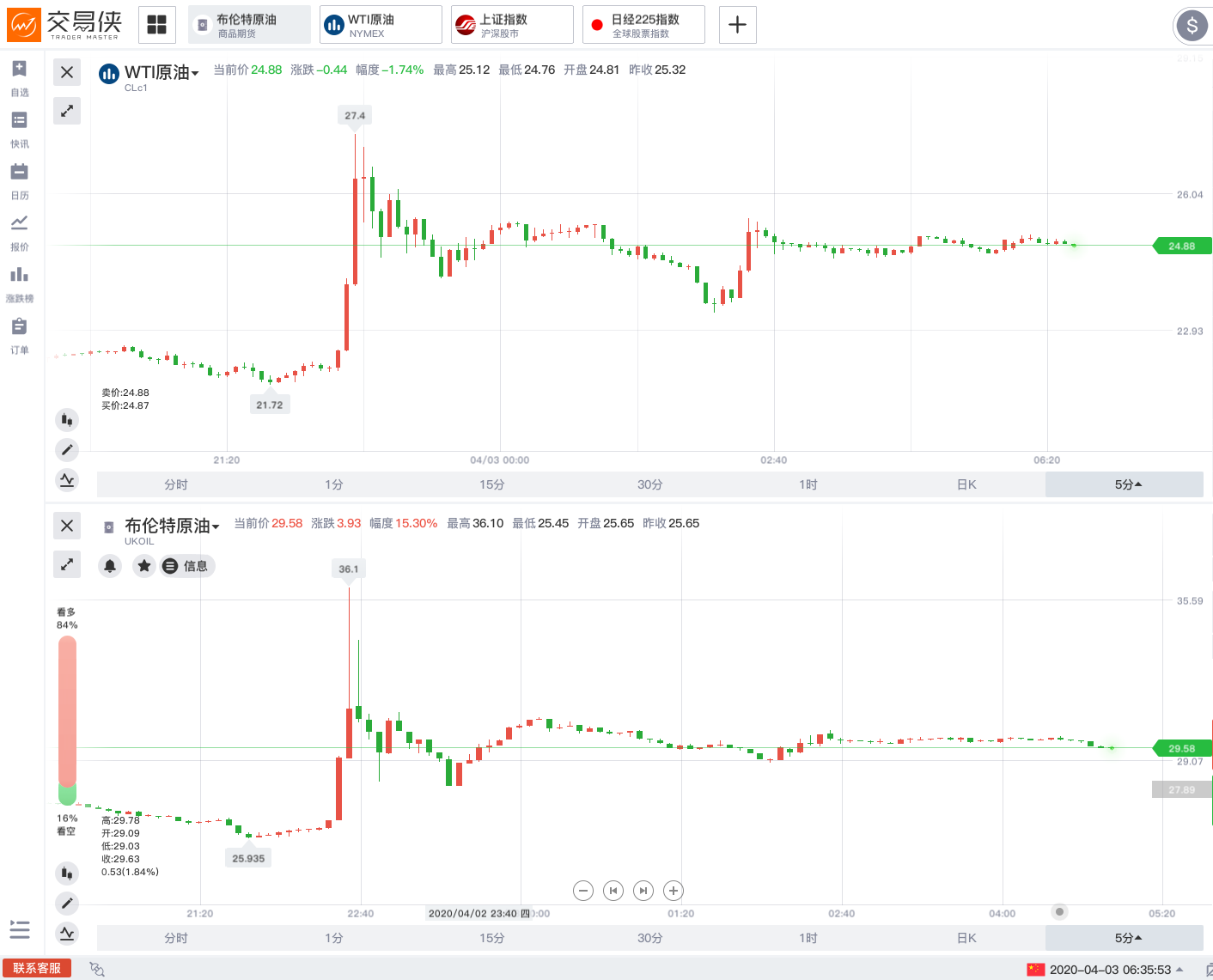
Task: Switch to the WTI原油 NYMEX tab
Action: (x=381, y=25)
